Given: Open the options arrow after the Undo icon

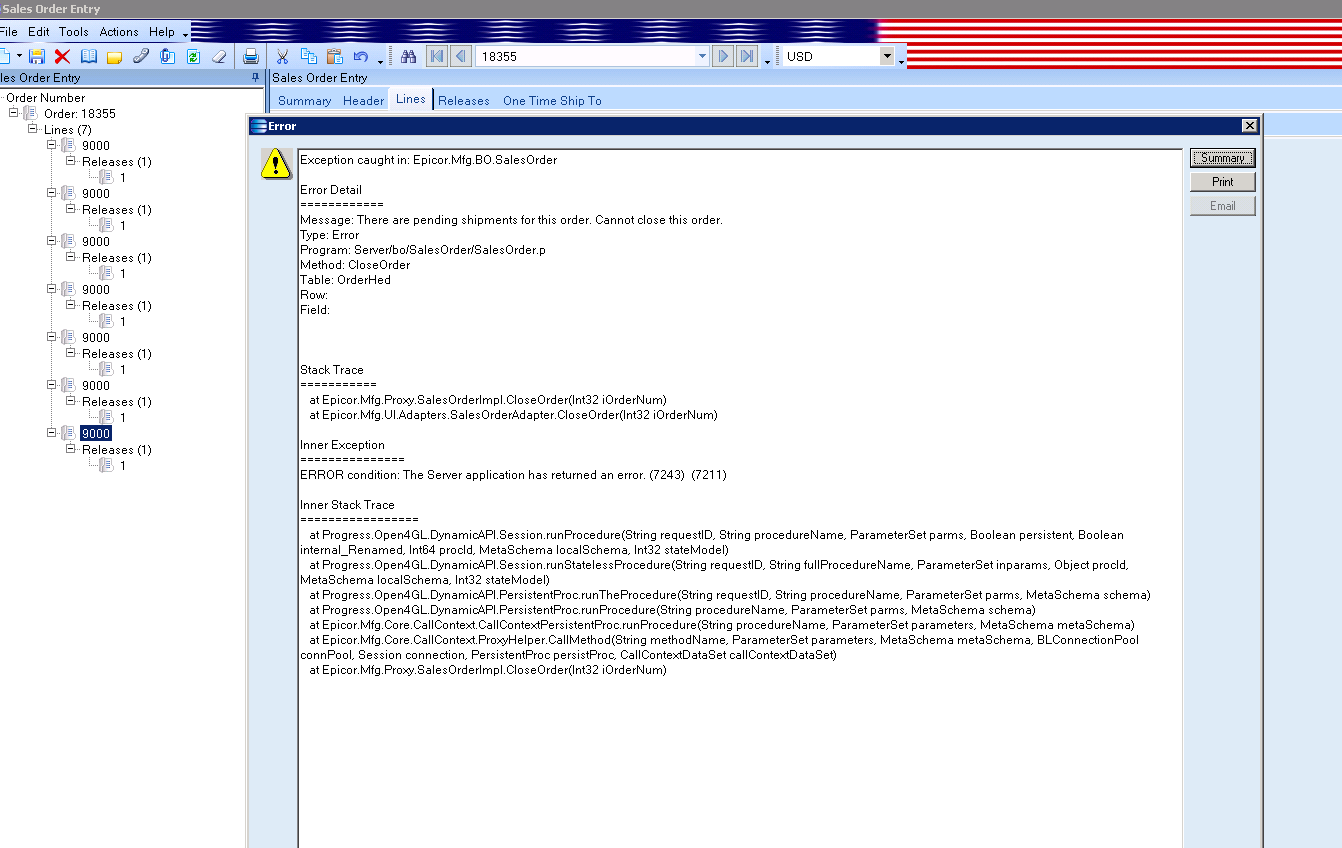Looking at the screenshot, I should click(x=380, y=60).
